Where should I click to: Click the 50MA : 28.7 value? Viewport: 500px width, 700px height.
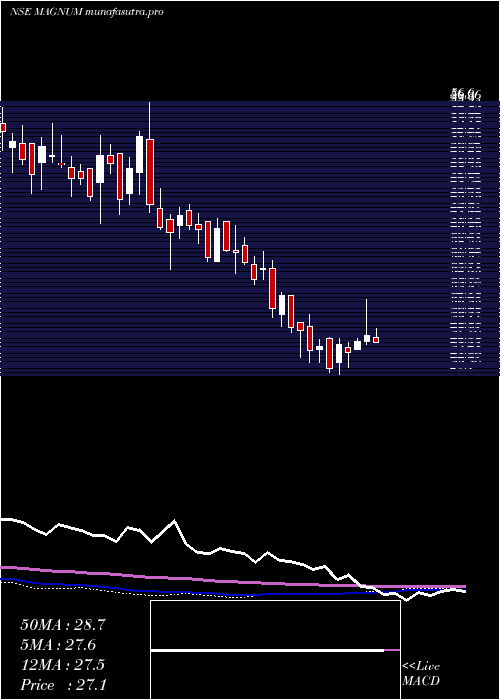[x=63, y=625]
